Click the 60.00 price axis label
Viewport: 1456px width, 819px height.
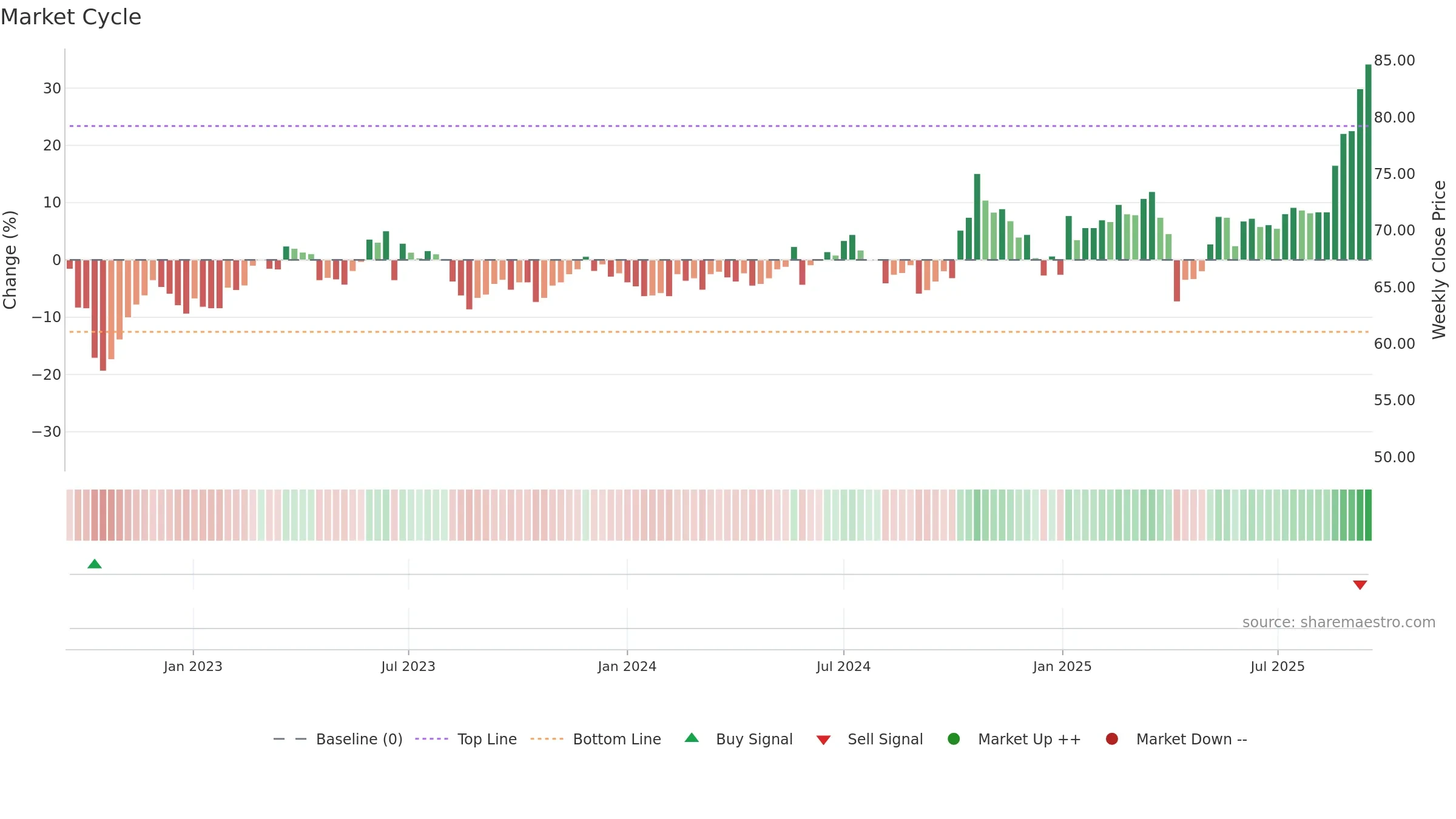pyautogui.click(x=1394, y=344)
